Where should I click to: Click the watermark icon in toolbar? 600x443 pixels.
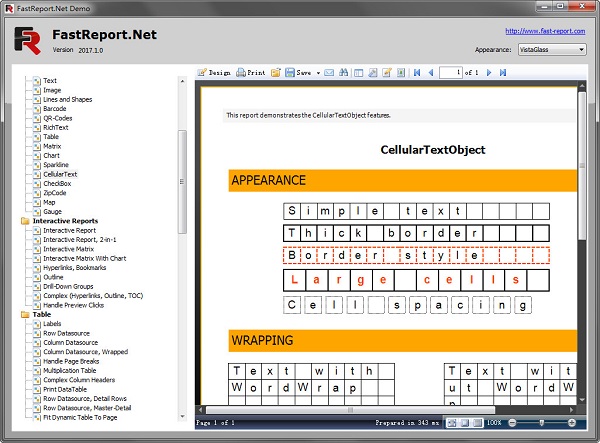[401, 72]
